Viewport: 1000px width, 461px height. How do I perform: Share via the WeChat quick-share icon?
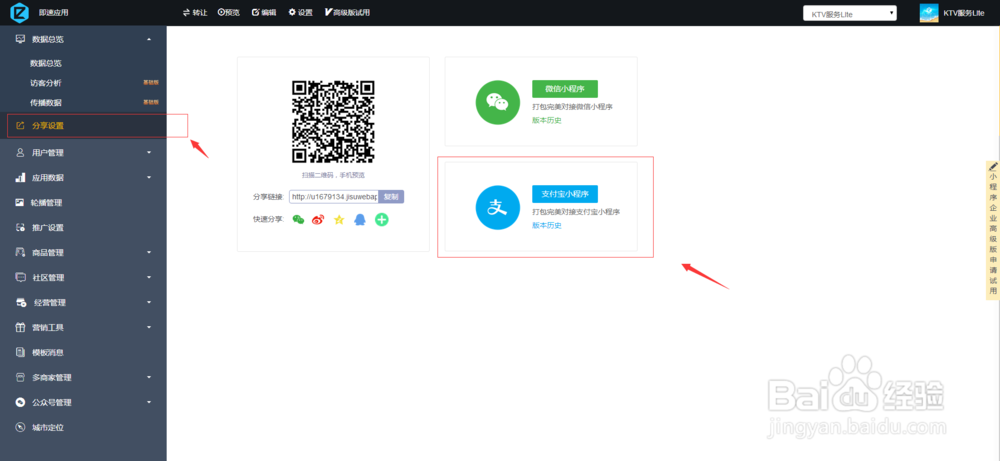pos(298,219)
